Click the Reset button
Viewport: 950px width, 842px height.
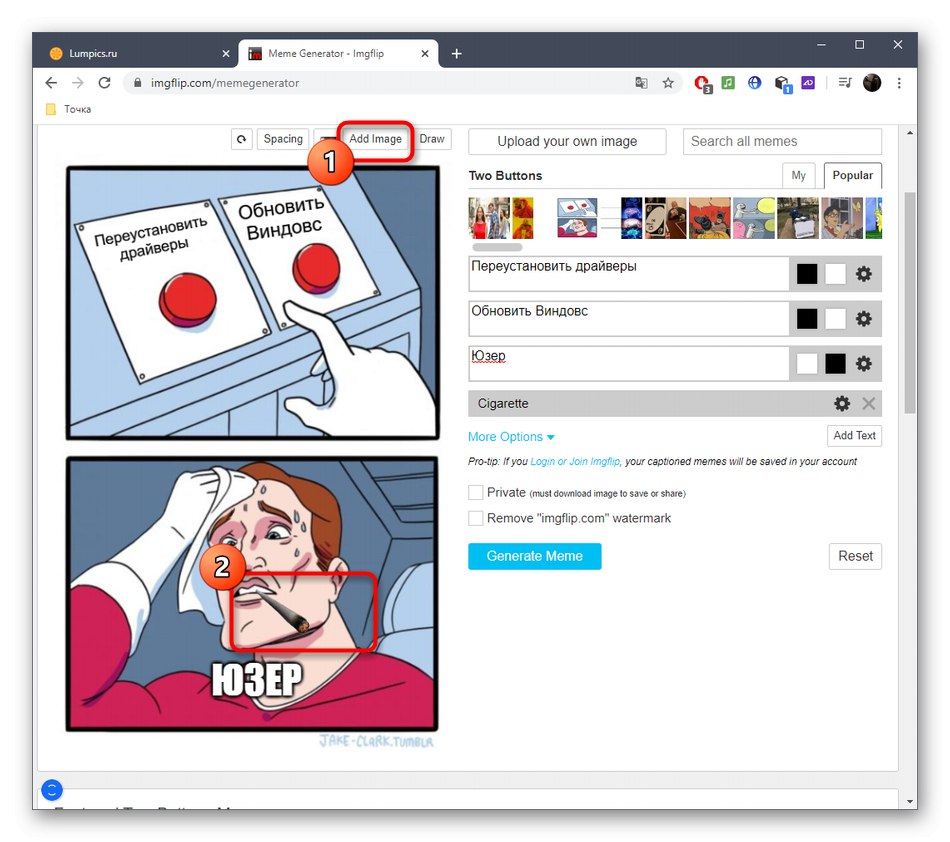855,556
